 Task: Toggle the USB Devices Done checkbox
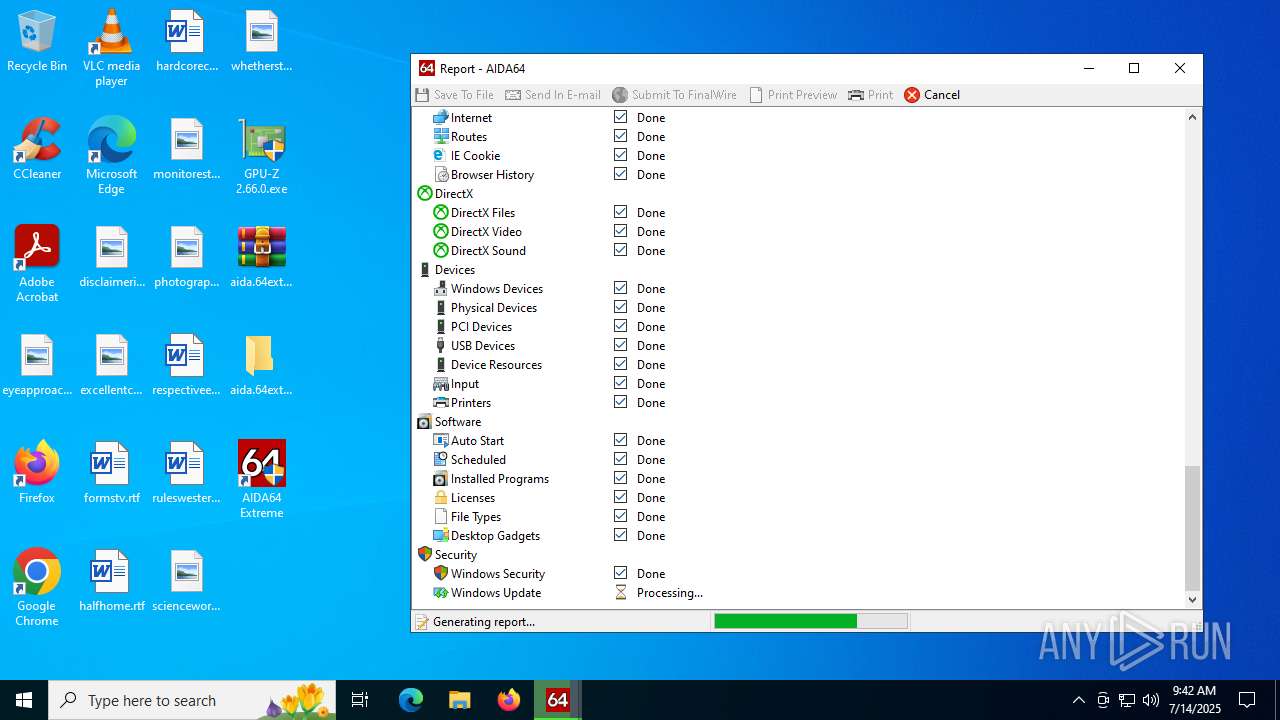coord(620,345)
